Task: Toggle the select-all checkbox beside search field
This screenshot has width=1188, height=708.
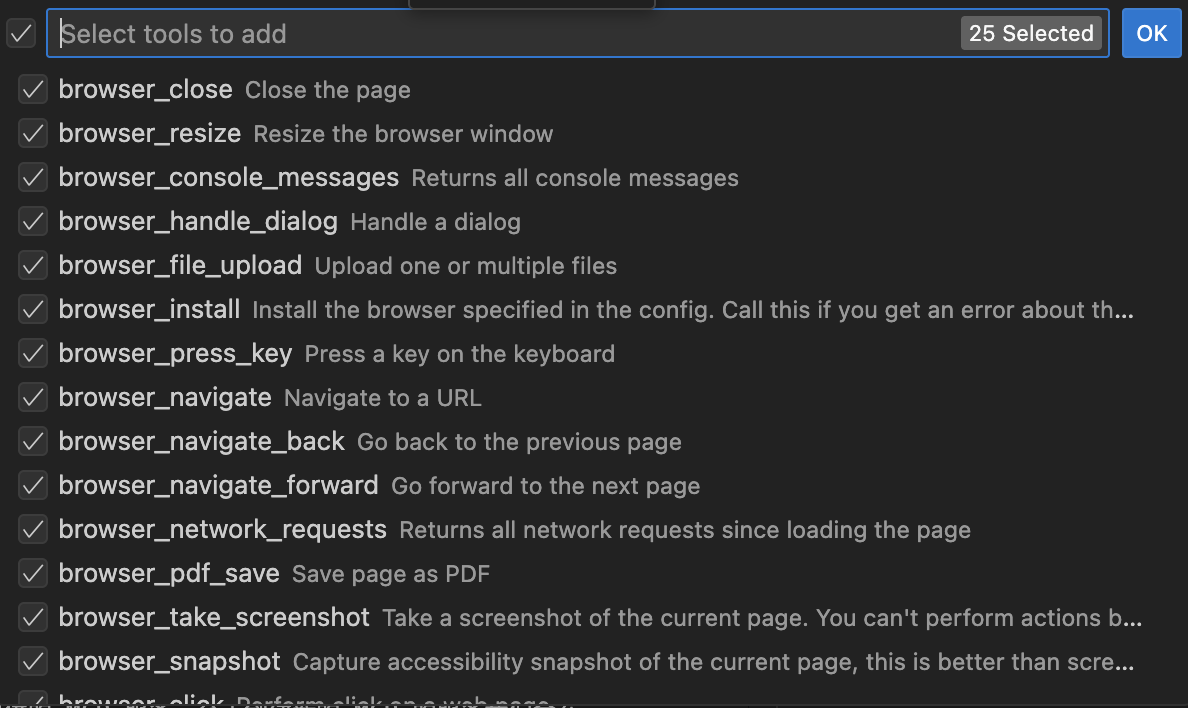Action: [21, 33]
